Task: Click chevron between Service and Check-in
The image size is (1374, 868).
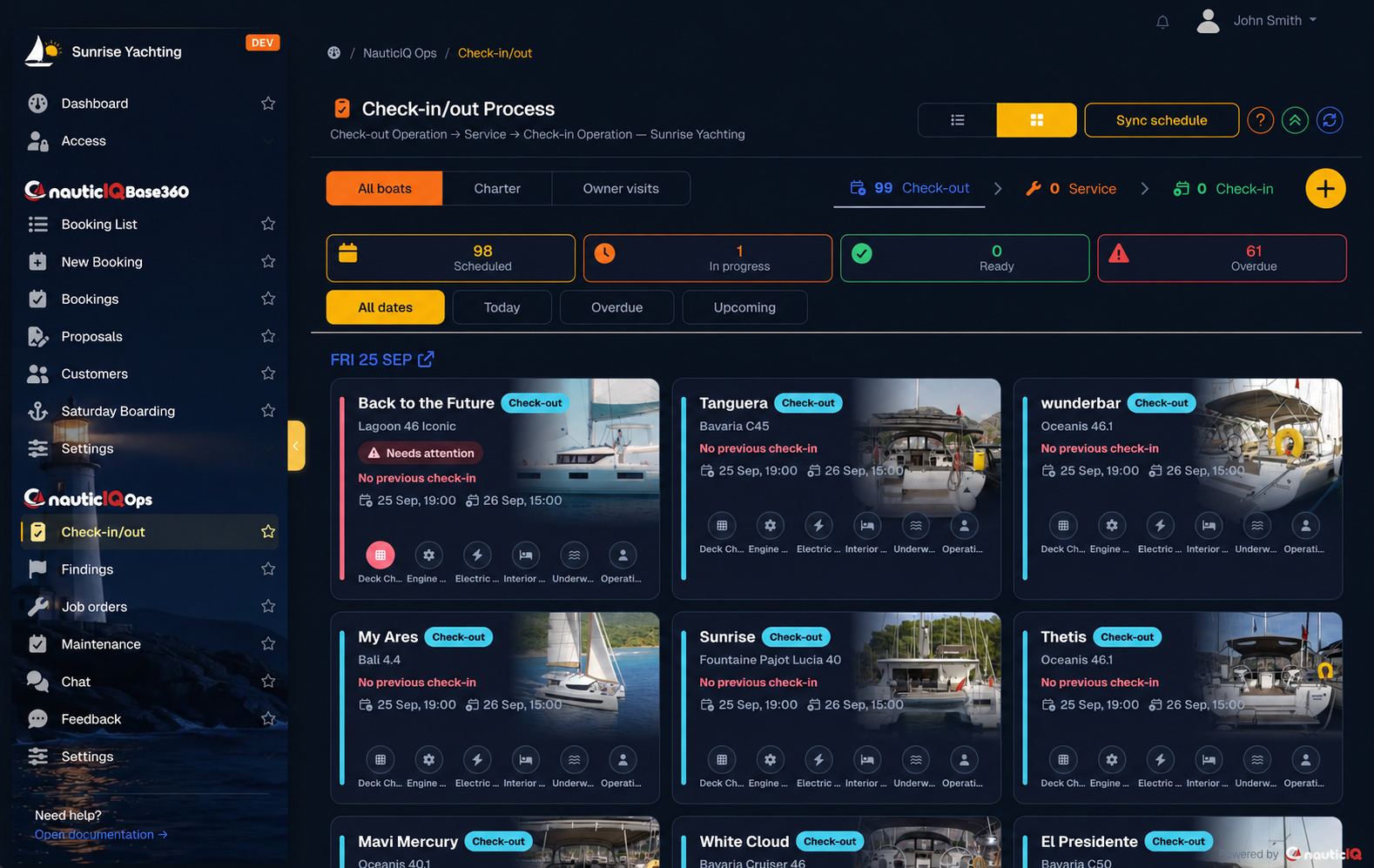Action: point(1144,189)
